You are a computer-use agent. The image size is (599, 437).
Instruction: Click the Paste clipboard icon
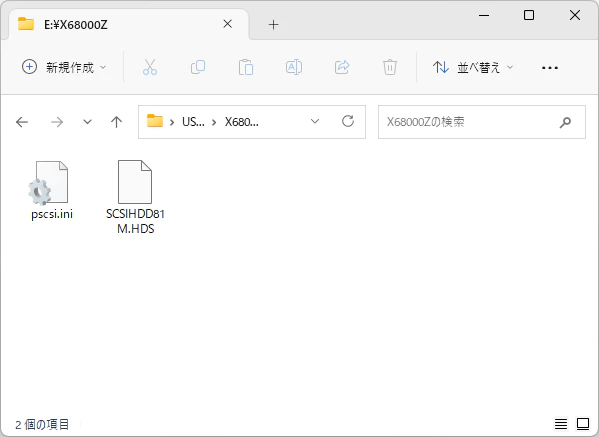[246, 67]
